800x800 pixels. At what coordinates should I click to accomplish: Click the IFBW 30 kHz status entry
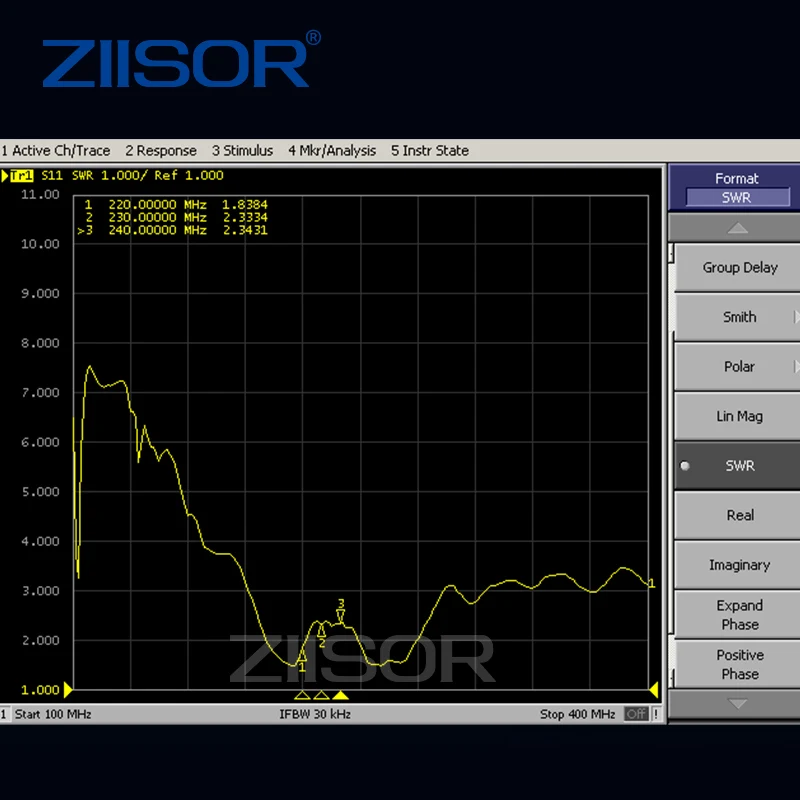[x=315, y=714]
